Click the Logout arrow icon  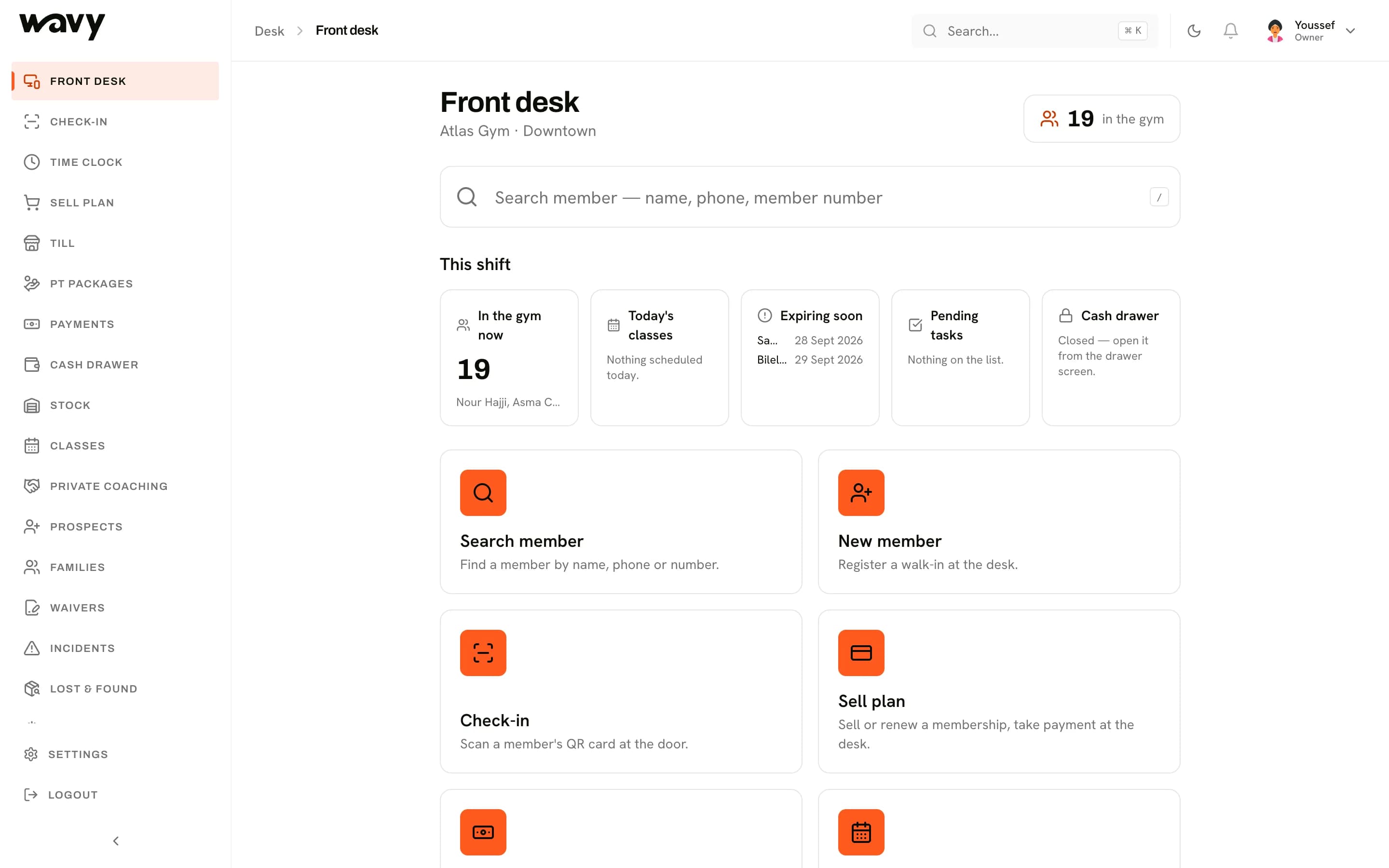pyautogui.click(x=31, y=795)
